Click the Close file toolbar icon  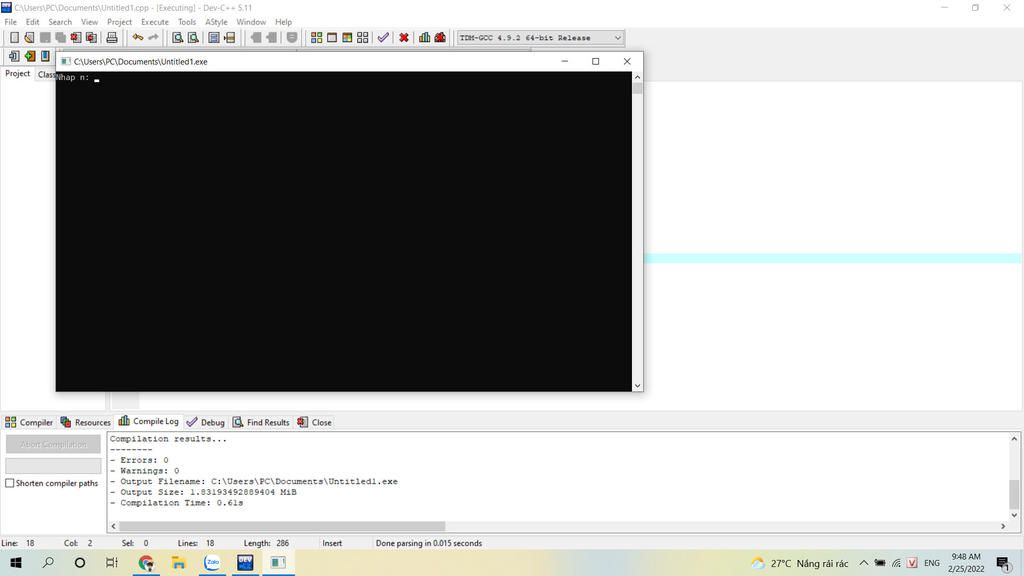tap(76, 38)
